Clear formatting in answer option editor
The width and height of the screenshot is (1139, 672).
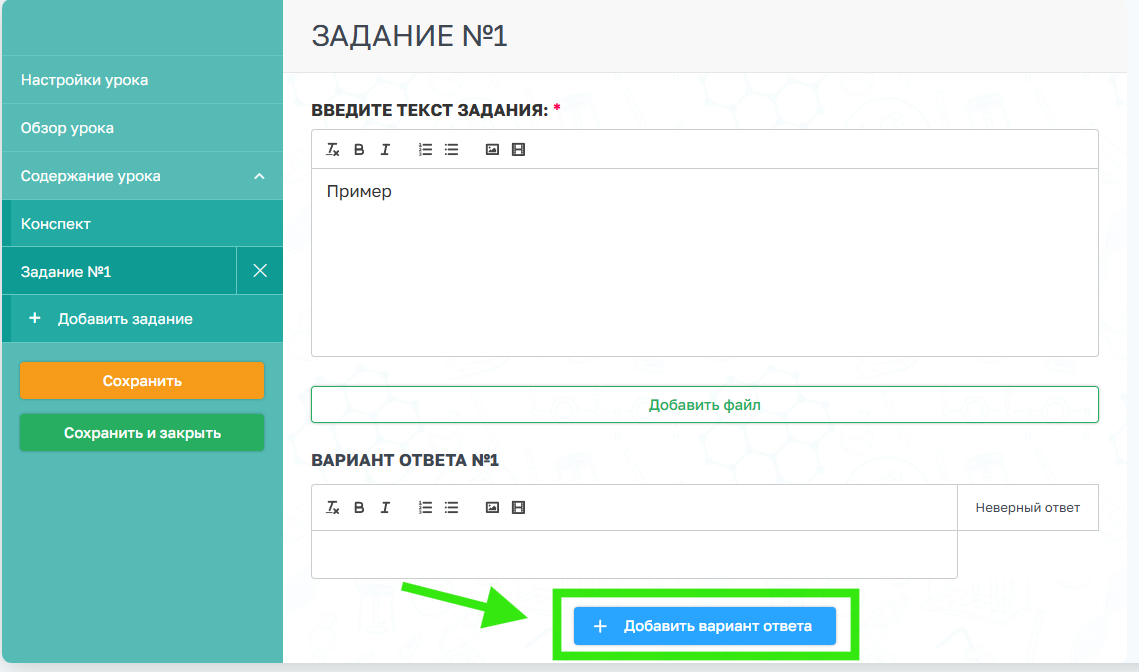333,508
